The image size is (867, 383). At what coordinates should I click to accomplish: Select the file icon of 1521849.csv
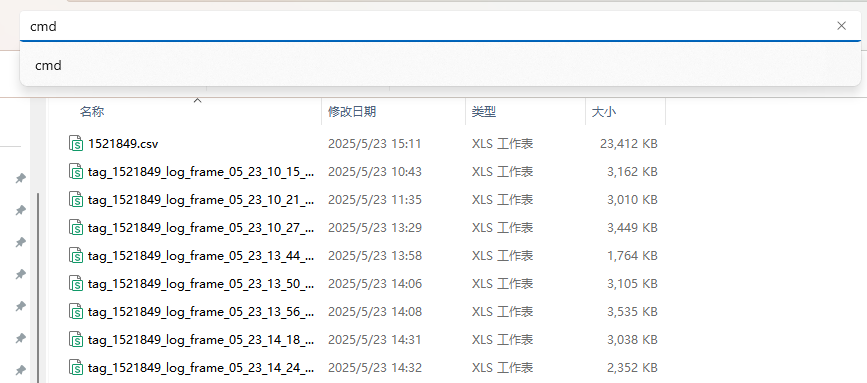pyautogui.click(x=76, y=143)
